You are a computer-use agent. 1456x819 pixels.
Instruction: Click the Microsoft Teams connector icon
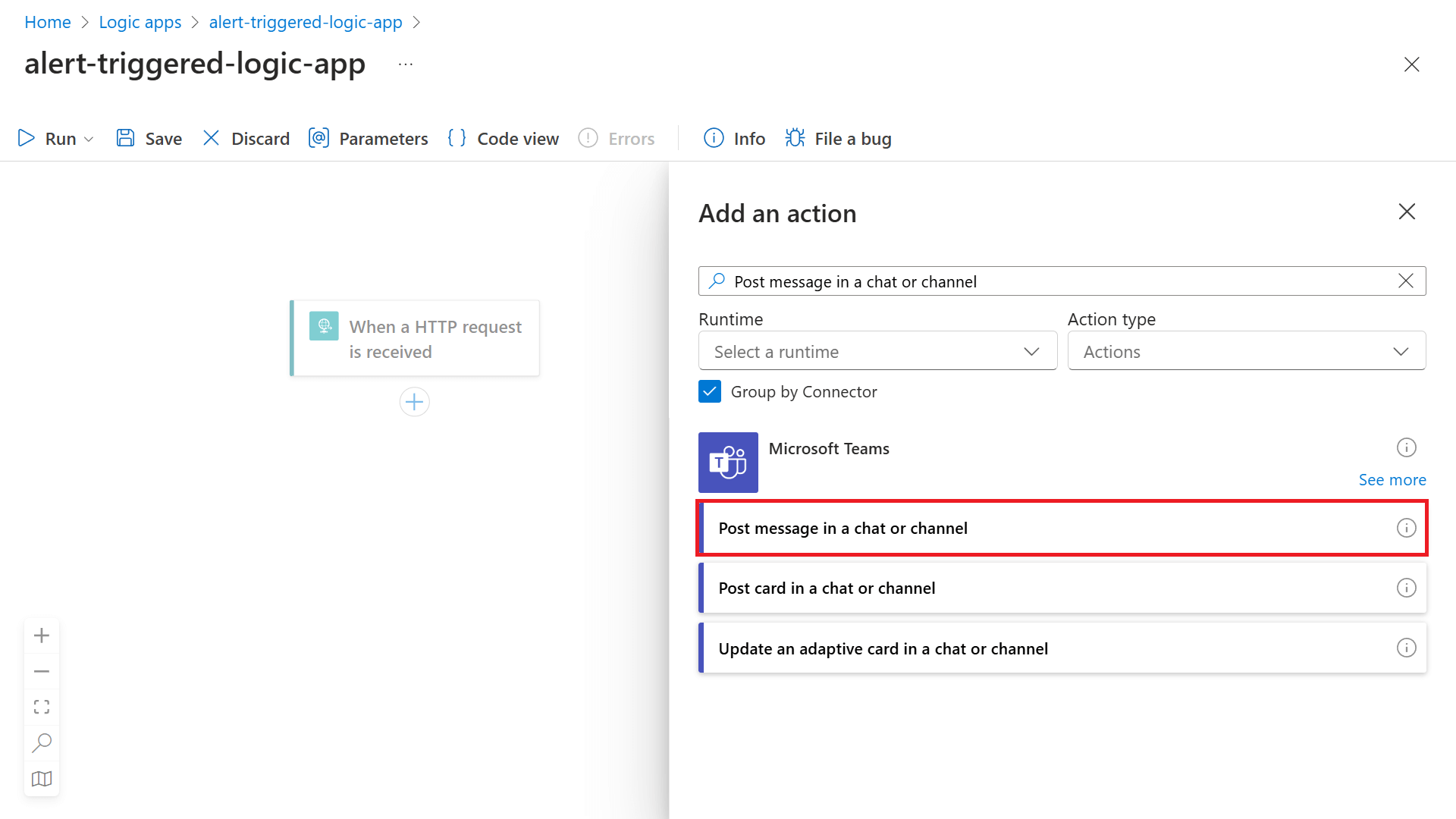tap(729, 461)
